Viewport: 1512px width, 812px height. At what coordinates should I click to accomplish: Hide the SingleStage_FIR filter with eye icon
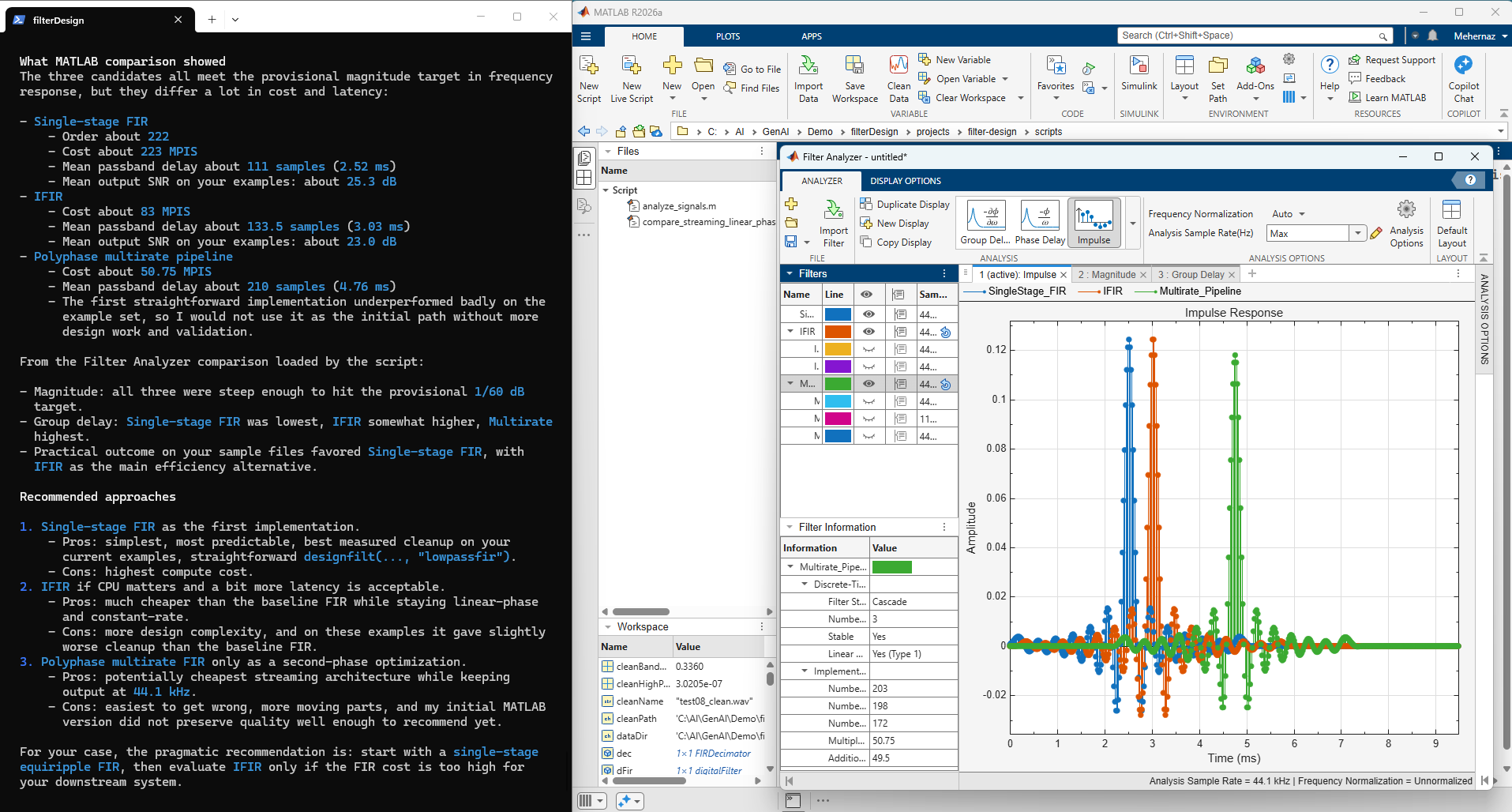pyautogui.click(x=869, y=314)
